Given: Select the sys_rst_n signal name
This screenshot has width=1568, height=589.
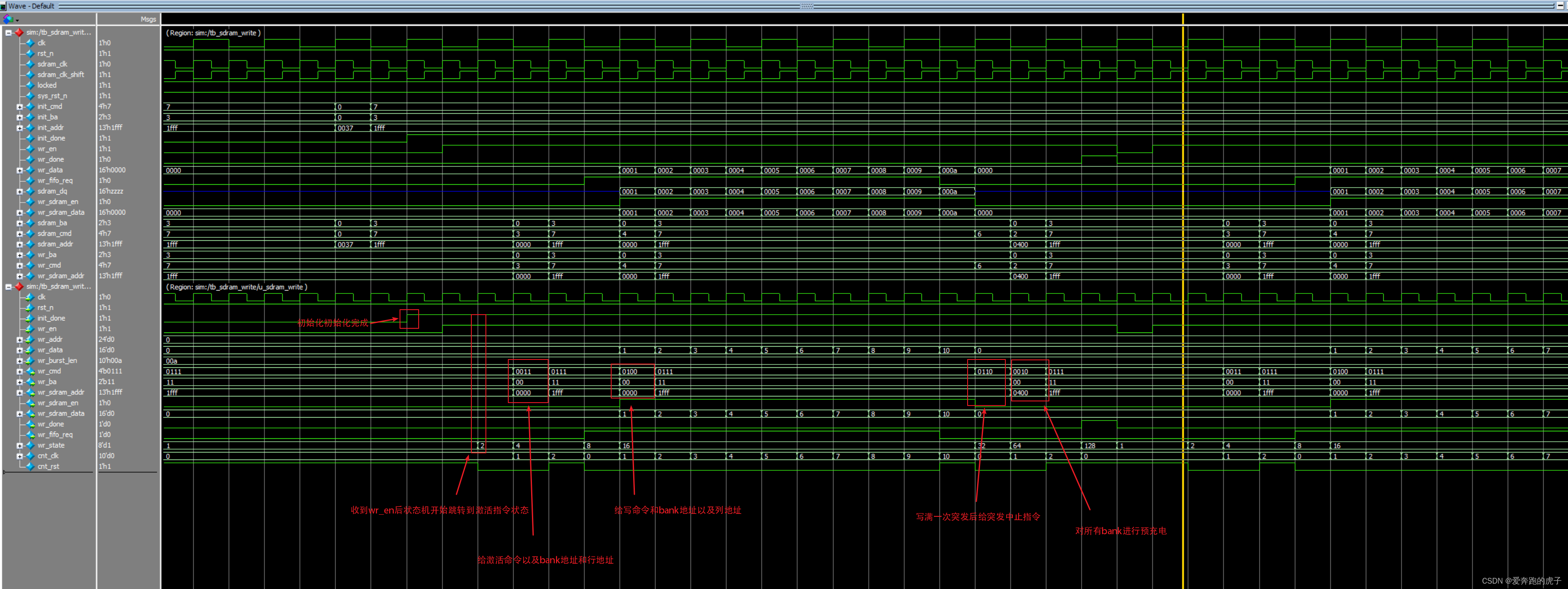Looking at the screenshot, I should [x=52, y=95].
